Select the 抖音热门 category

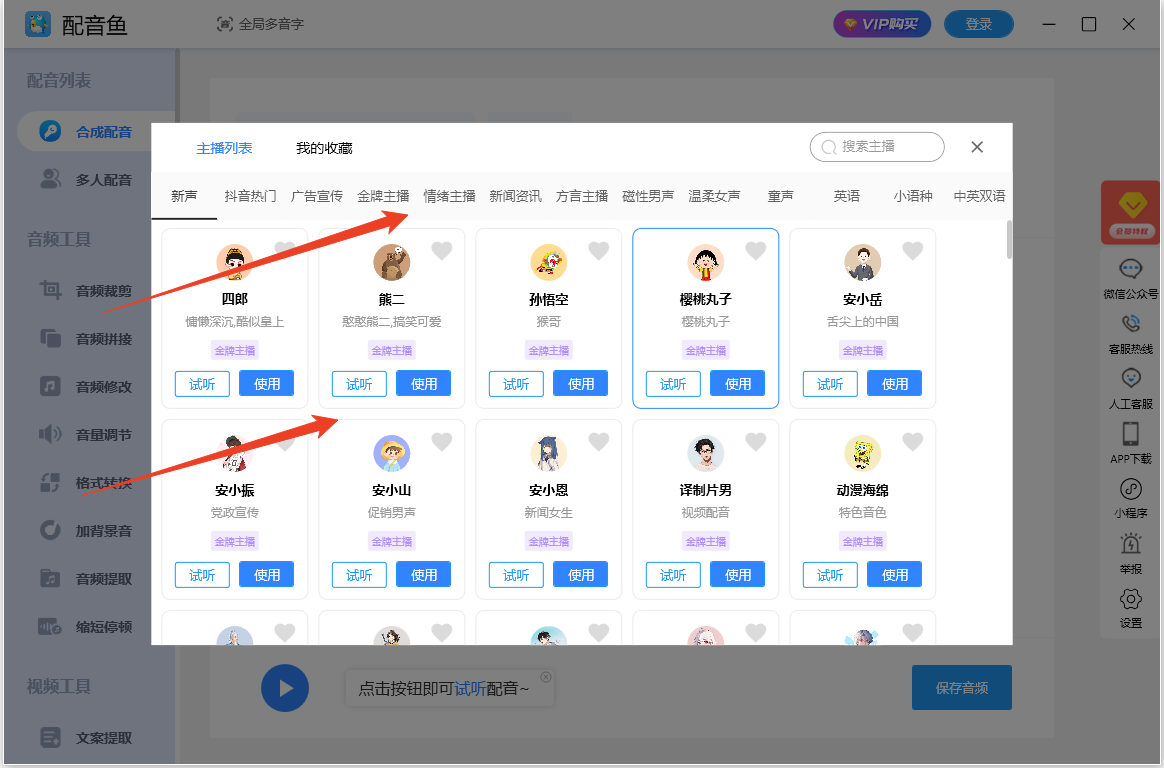tap(250, 196)
